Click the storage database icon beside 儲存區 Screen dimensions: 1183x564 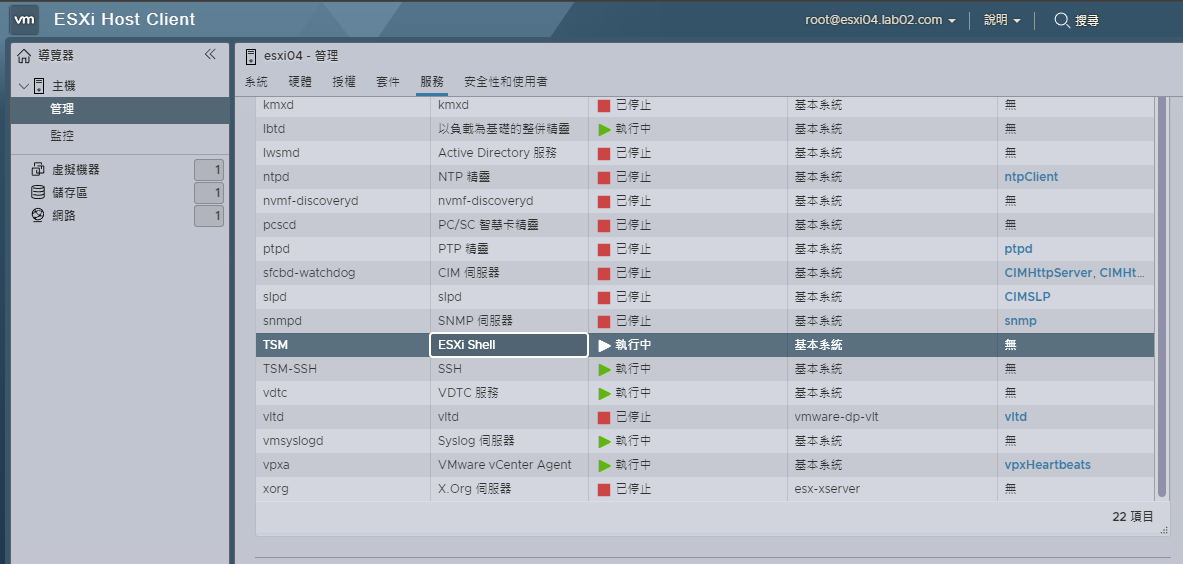point(38,192)
